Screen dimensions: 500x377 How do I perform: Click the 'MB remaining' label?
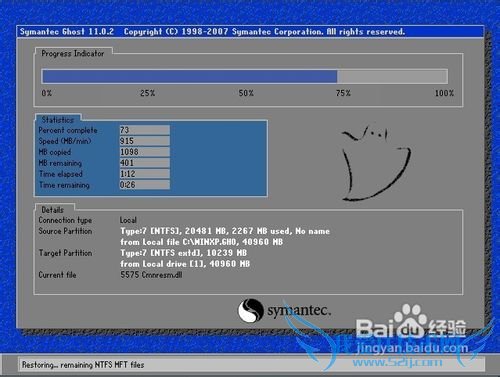coord(60,163)
